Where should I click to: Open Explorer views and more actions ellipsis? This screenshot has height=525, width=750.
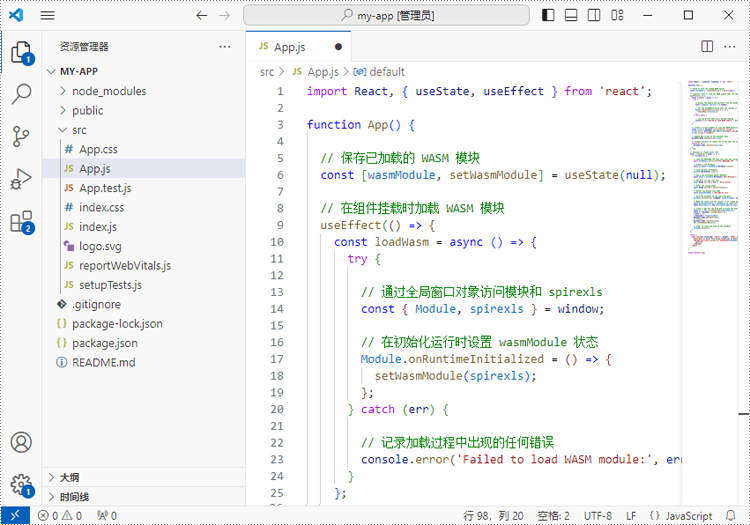pyautogui.click(x=225, y=46)
